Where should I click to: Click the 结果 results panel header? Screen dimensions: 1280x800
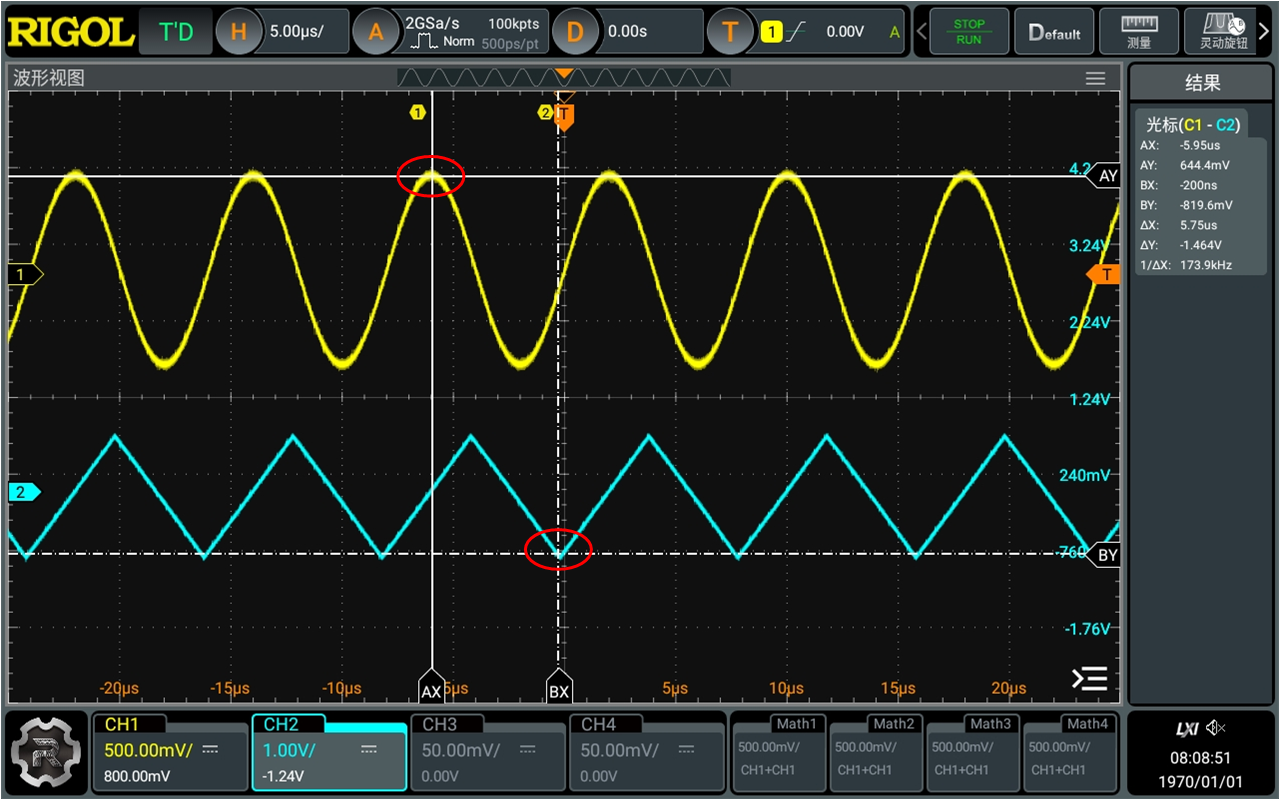(1202, 83)
